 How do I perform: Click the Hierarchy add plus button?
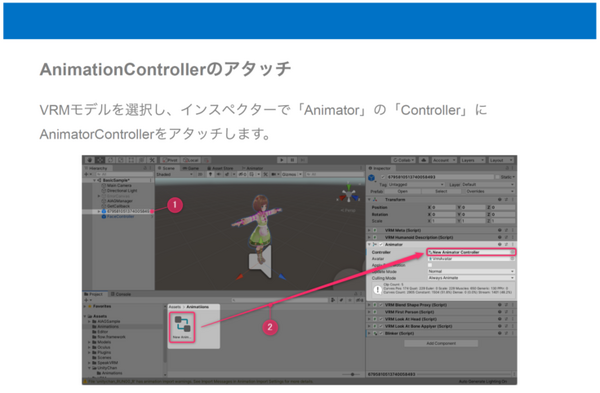(x=86, y=174)
